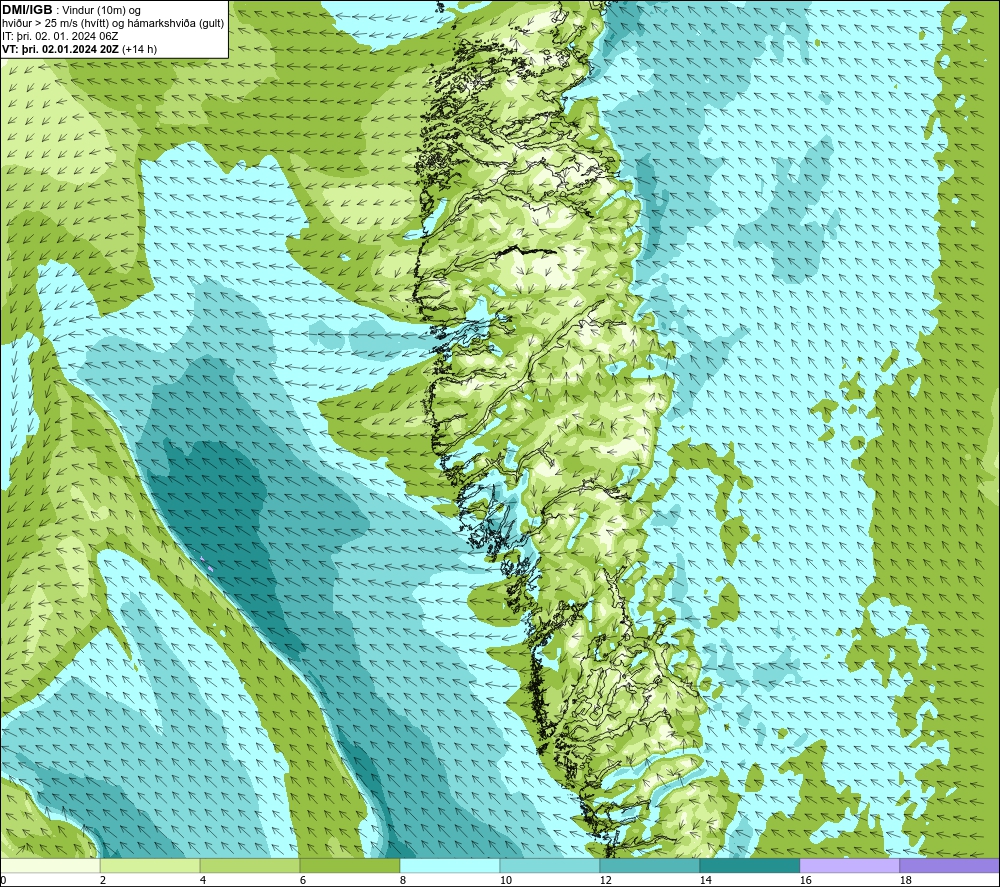Click the 'hviður > 25 m/s' legend line
The image size is (1000, 887).
(113, 24)
